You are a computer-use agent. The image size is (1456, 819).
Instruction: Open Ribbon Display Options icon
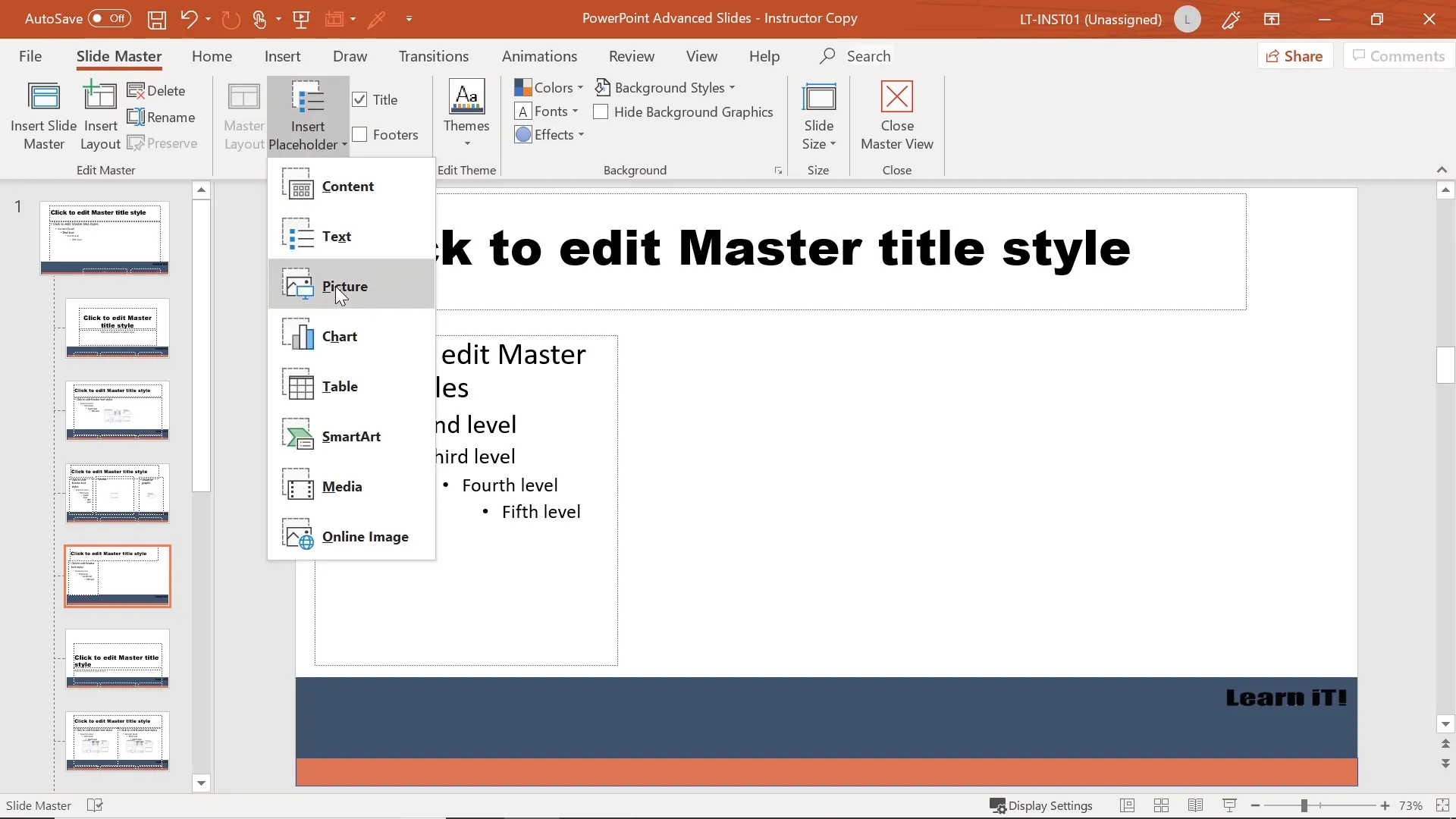(x=1272, y=19)
